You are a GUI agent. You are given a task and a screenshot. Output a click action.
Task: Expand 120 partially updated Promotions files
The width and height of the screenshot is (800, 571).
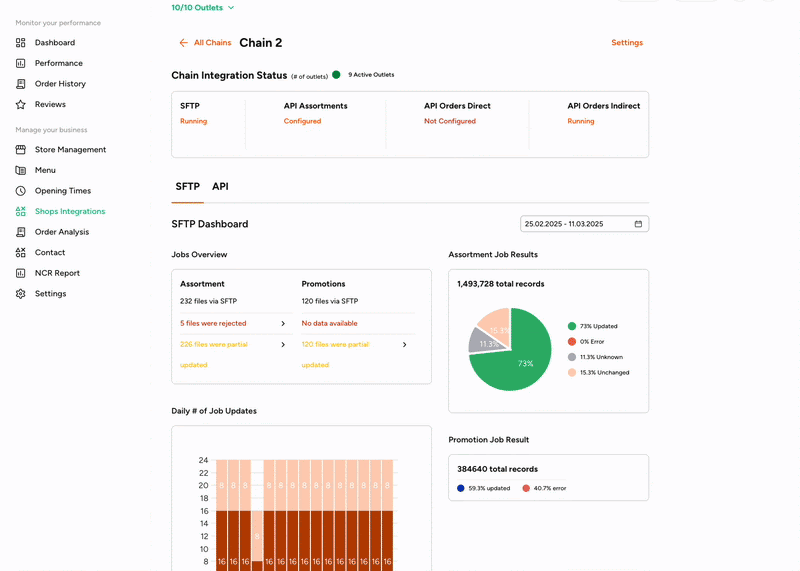404,345
